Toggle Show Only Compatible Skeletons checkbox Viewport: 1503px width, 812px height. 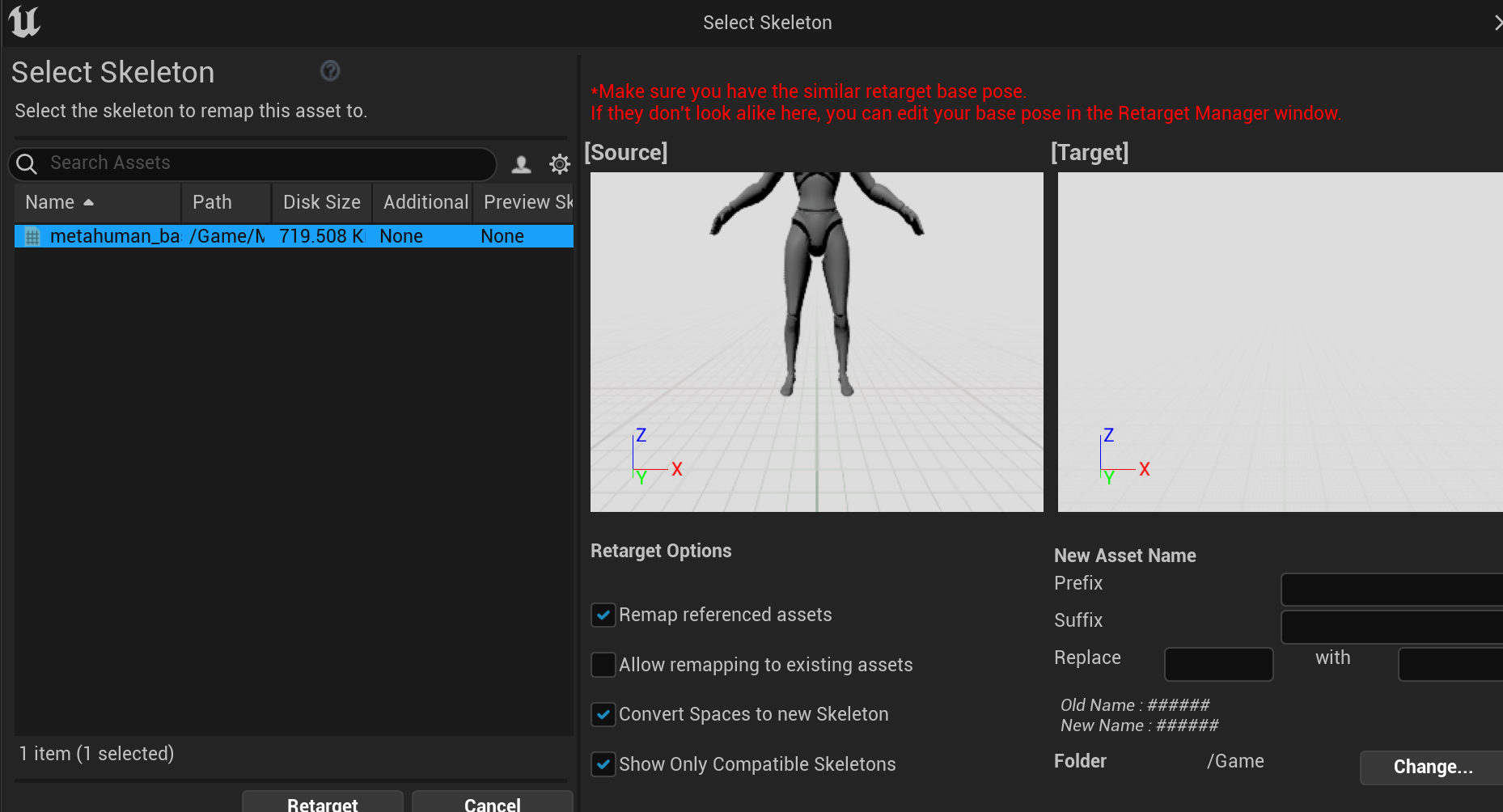[x=603, y=764]
